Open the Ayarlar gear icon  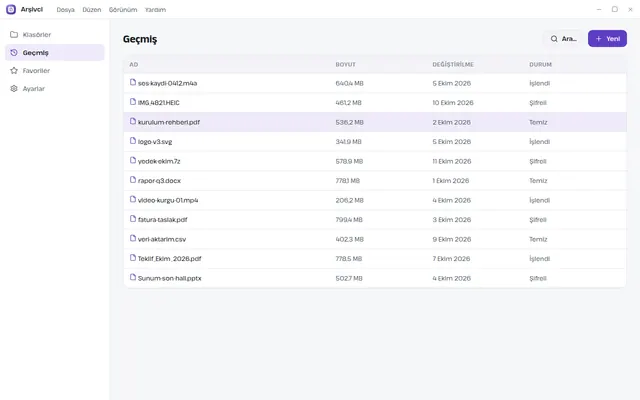tap(14, 89)
